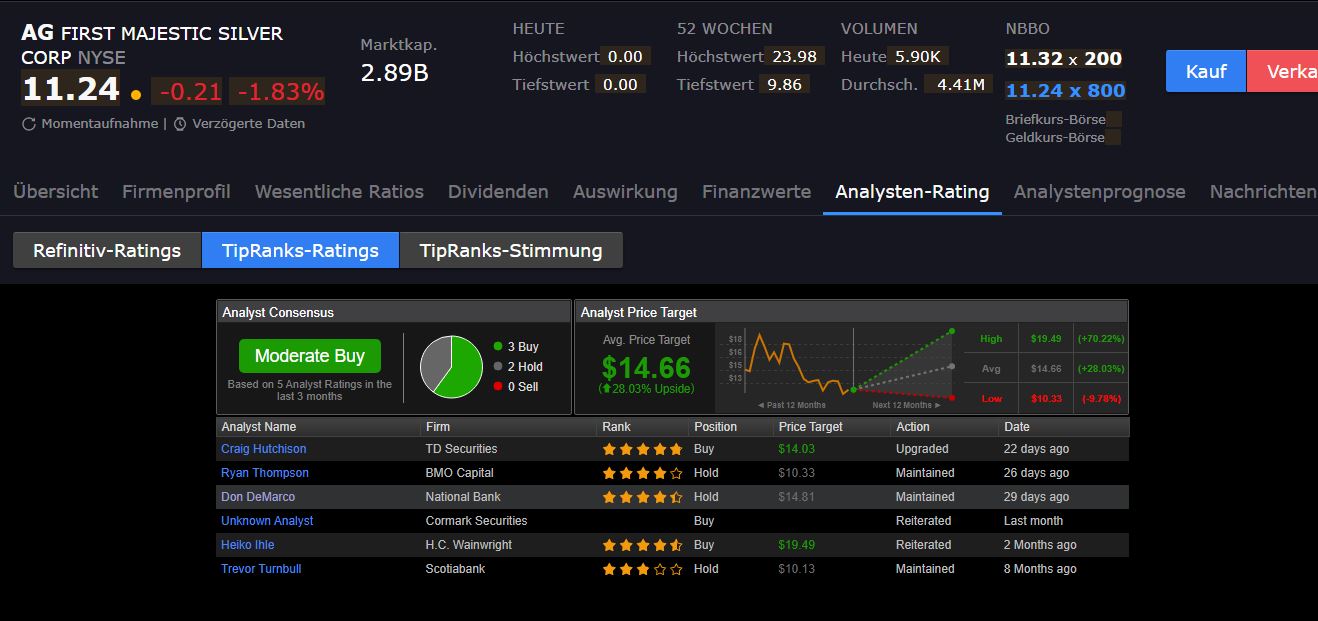Click the Low $10.33 target value
1318x621 pixels.
click(1045, 398)
